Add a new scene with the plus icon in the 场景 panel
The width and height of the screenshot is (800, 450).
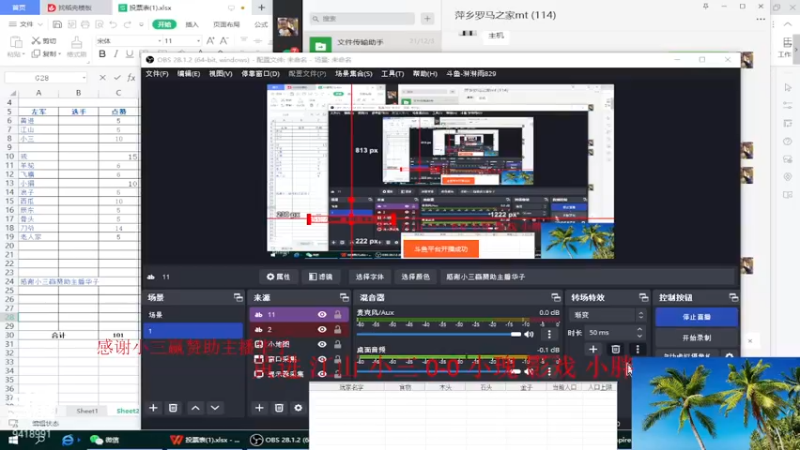[153, 408]
